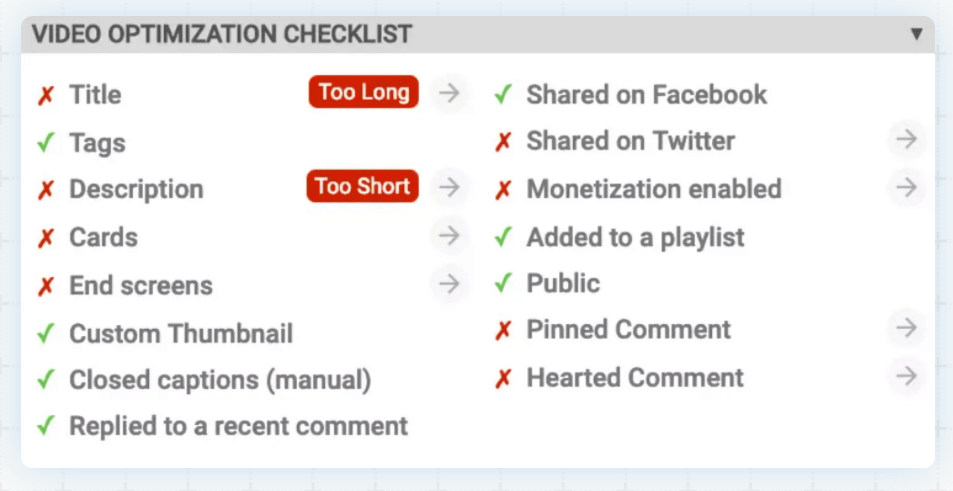
Task: Open the Monetization enabled arrow
Action: coord(906,187)
